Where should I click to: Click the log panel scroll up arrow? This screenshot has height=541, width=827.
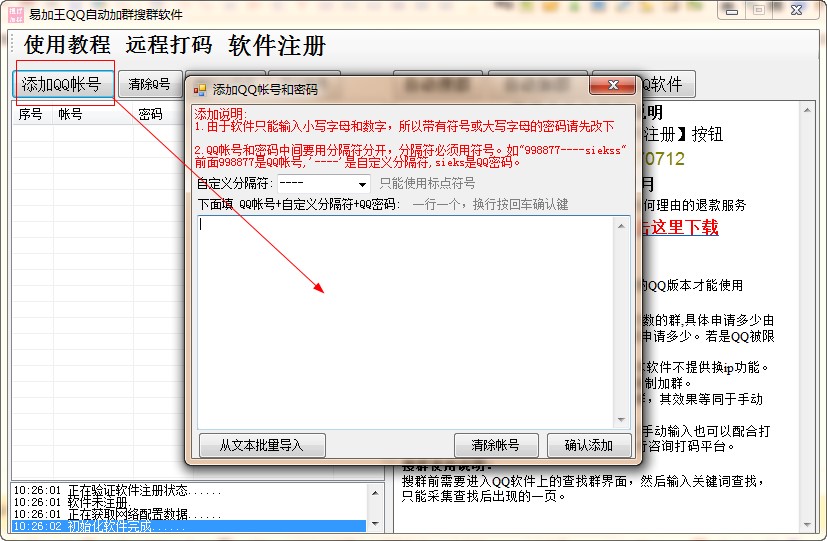pos(375,492)
